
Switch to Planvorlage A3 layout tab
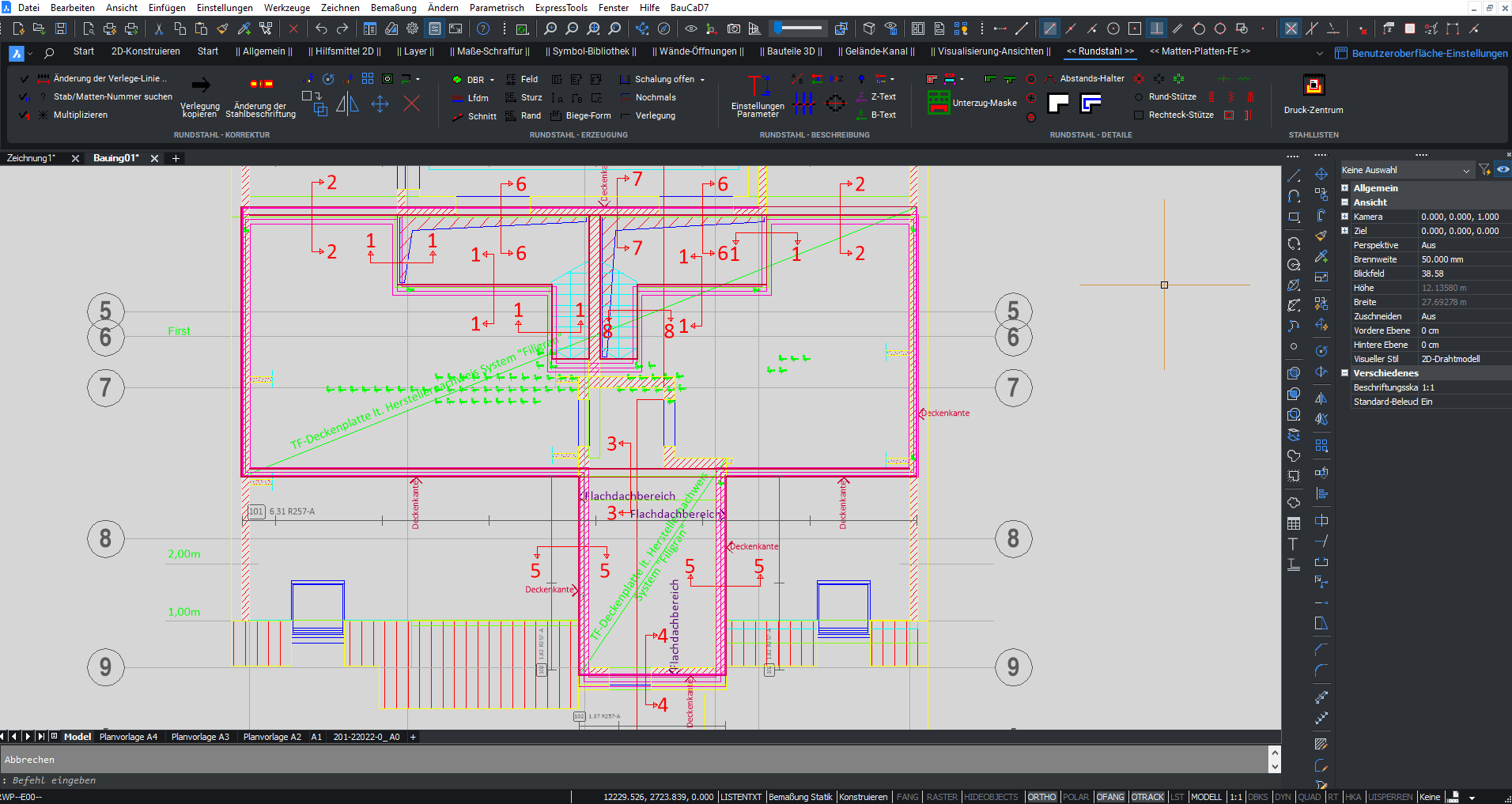(x=200, y=737)
